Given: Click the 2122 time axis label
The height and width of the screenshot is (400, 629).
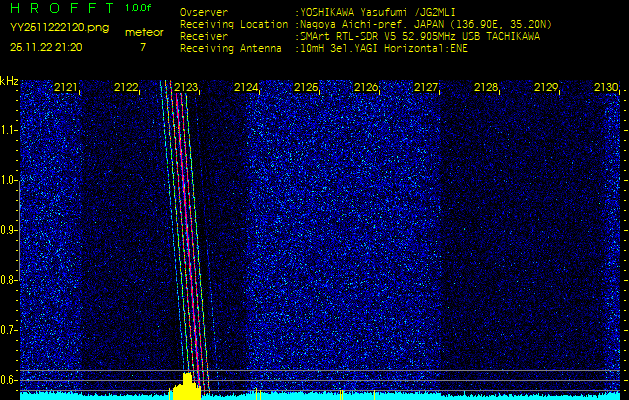Looking at the screenshot, I should click(126, 87).
